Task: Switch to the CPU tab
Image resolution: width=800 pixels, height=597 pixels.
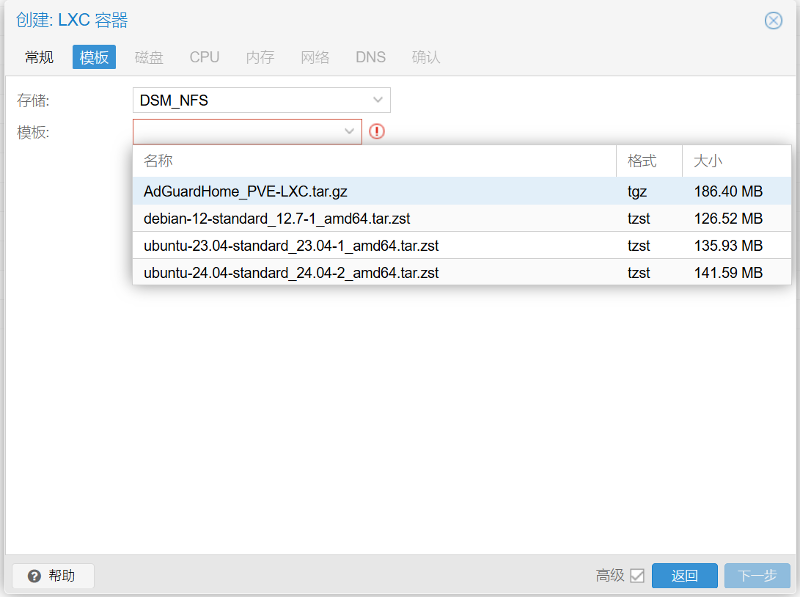Action: coord(204,57)
